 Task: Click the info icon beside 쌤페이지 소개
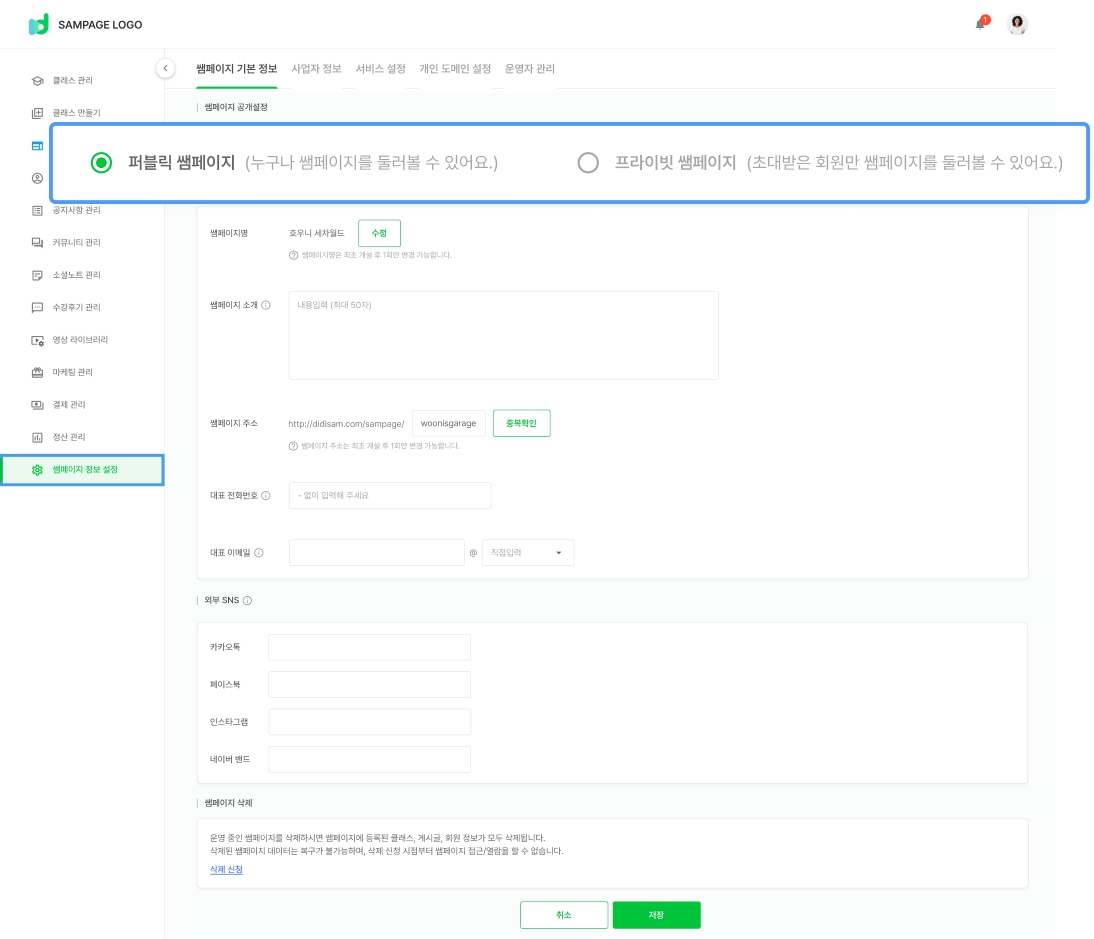266,306
